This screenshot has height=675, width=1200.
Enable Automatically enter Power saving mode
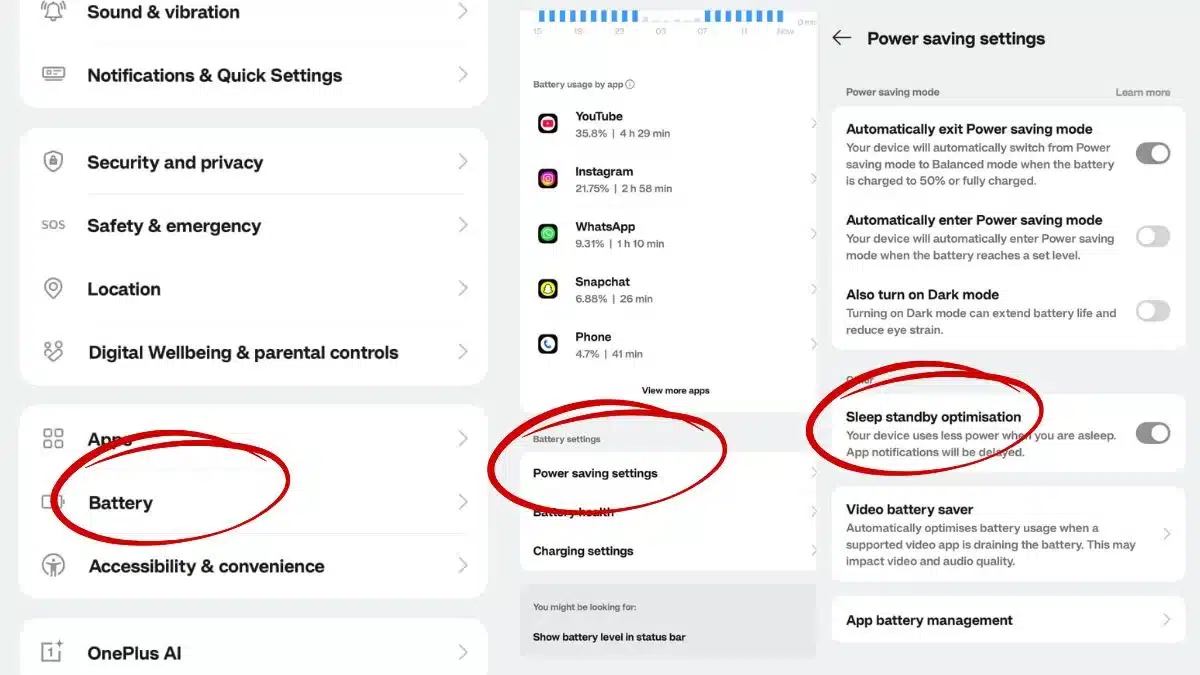(1153, 236)
